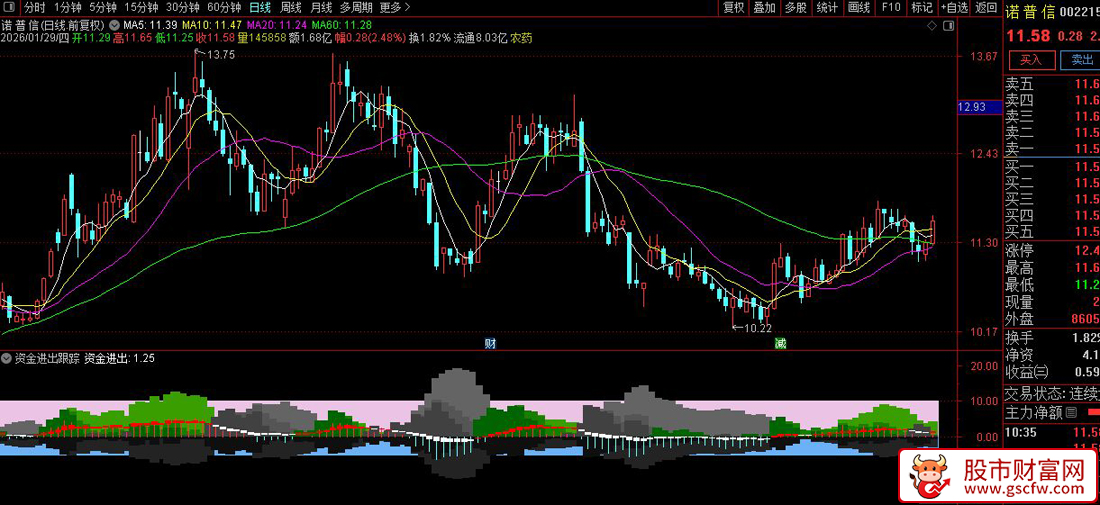1100x505 pixels.
Task: Select the 15分钟 period tab
Action: coord(141,8)
